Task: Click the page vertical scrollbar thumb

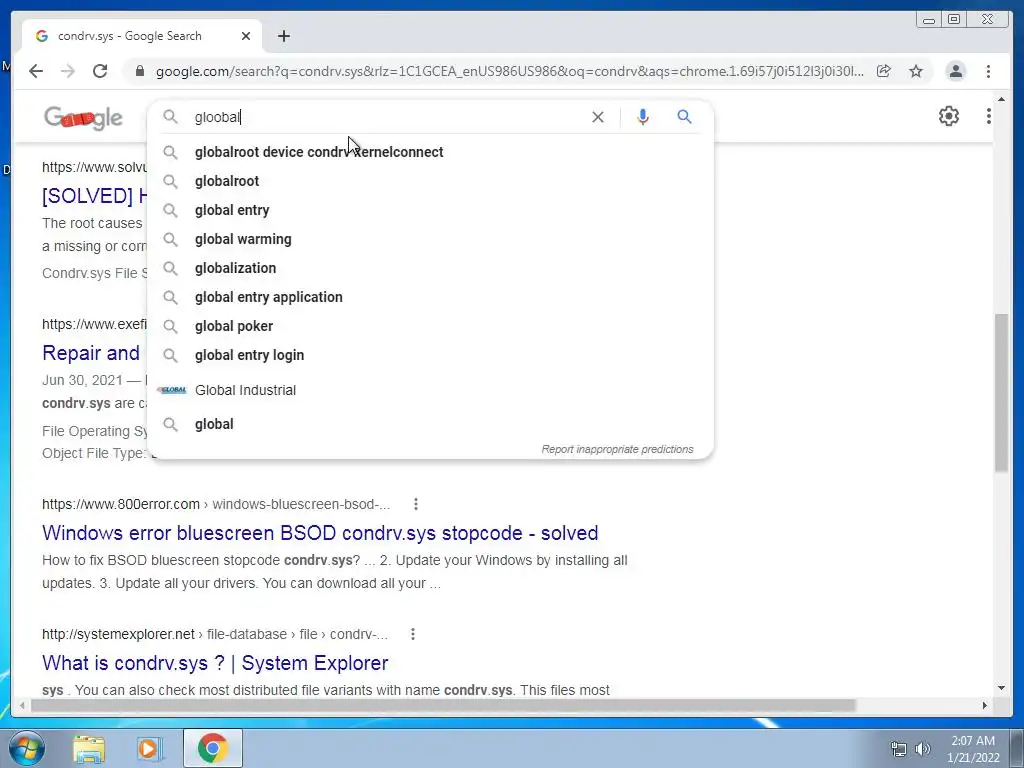Action: click(1001, 392)
